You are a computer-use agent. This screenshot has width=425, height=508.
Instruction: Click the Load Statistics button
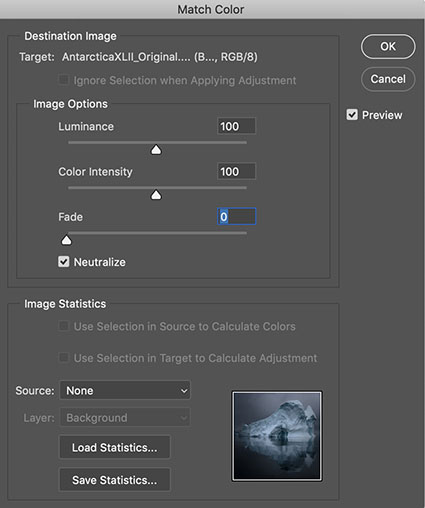(115, 448)
